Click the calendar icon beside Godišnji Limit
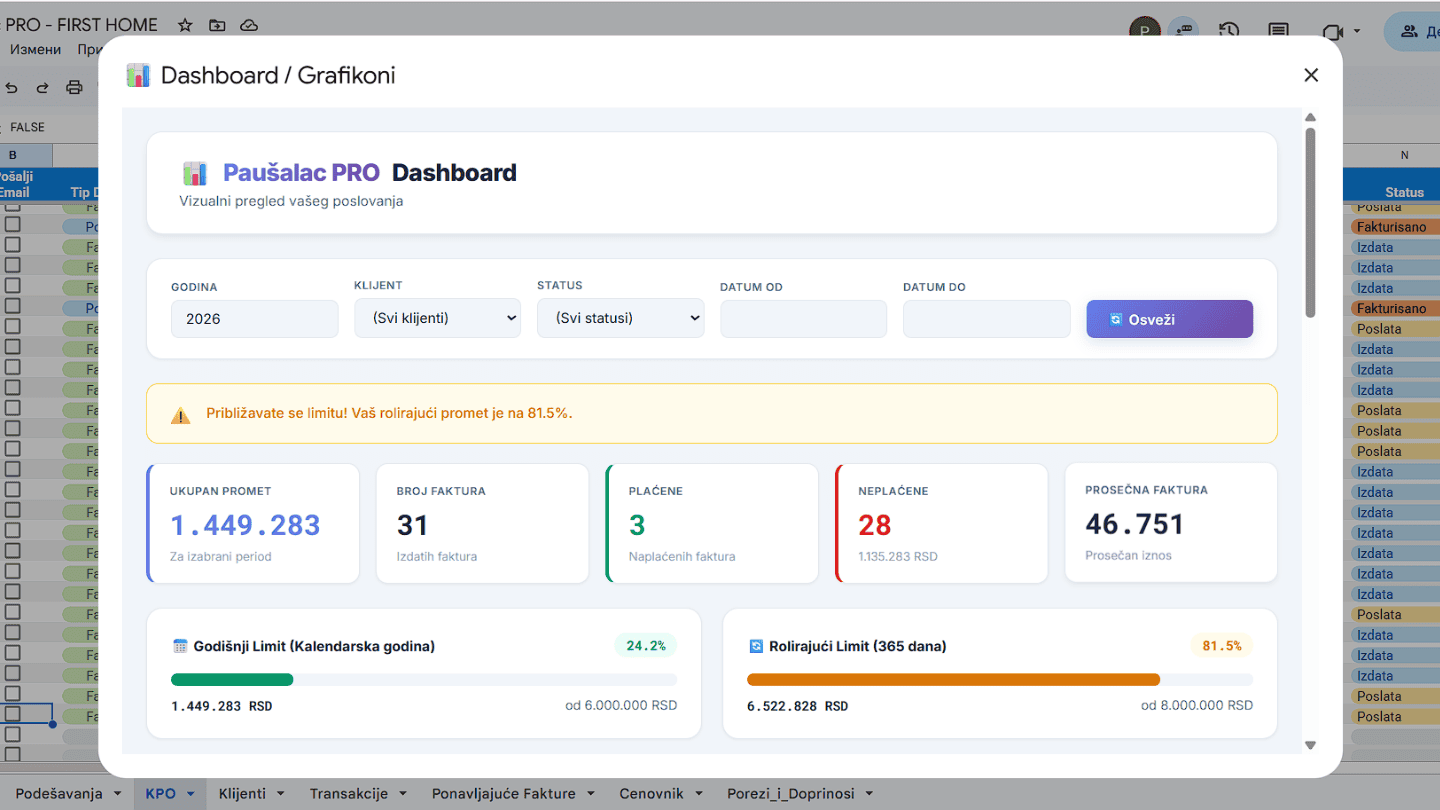This screenshot has height=810, width=1440. (x=180, y=646)
